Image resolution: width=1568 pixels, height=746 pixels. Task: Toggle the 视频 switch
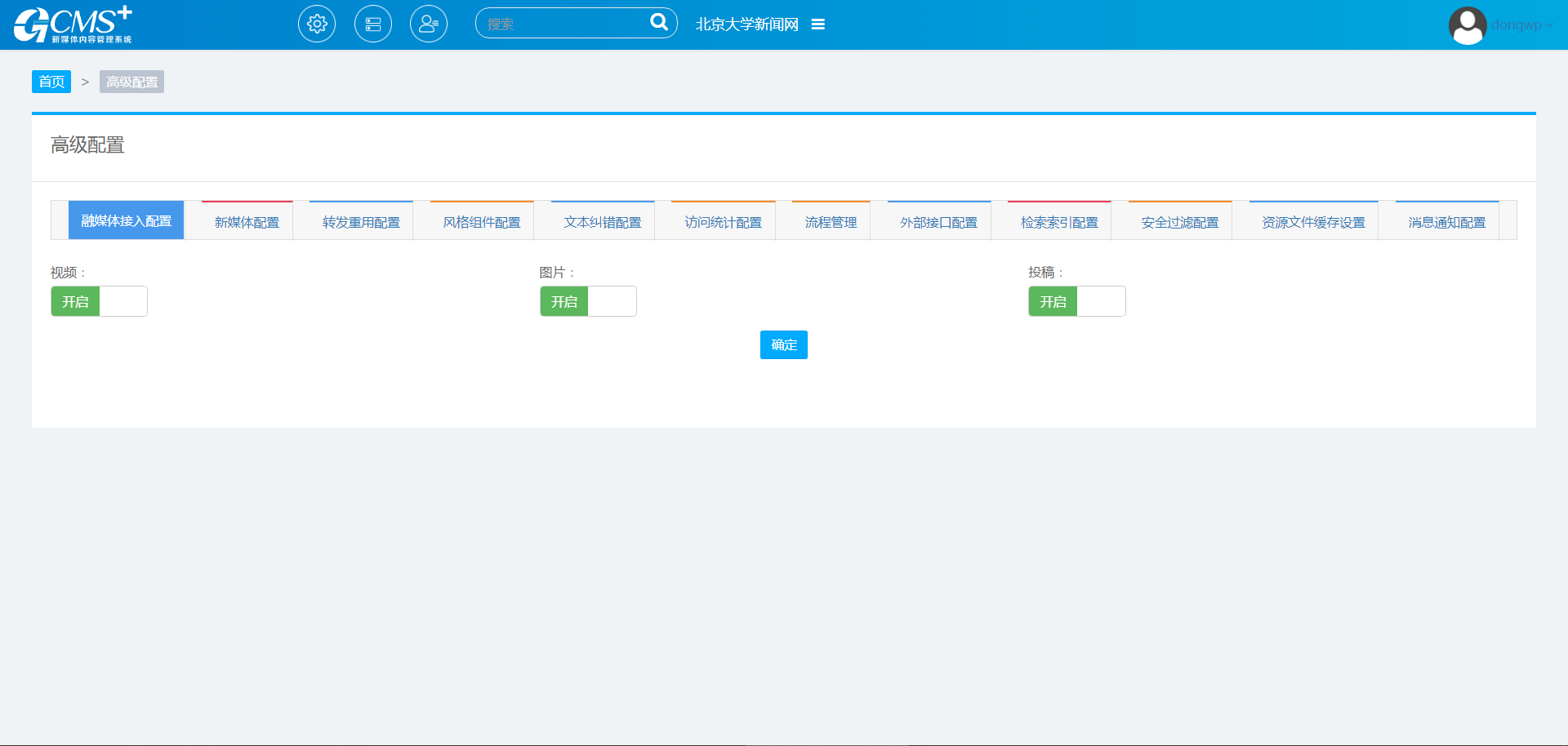point(99,301)
